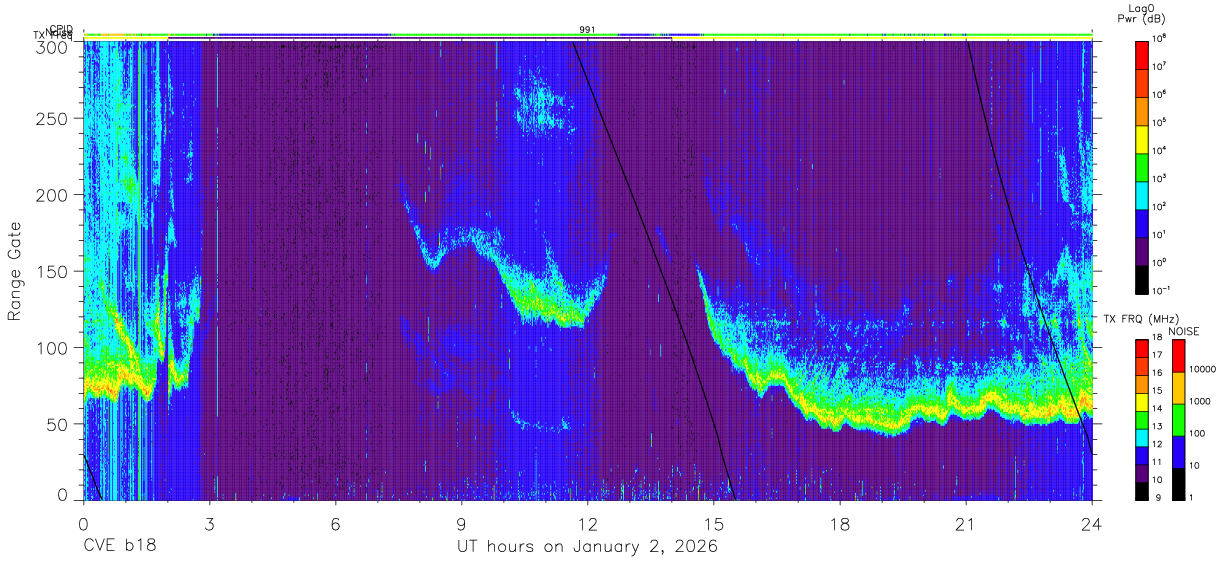The image size is (1228, 567).
Task: Select the yellow swatch of the TX FRQ color bar
Action: (1143, 400)
